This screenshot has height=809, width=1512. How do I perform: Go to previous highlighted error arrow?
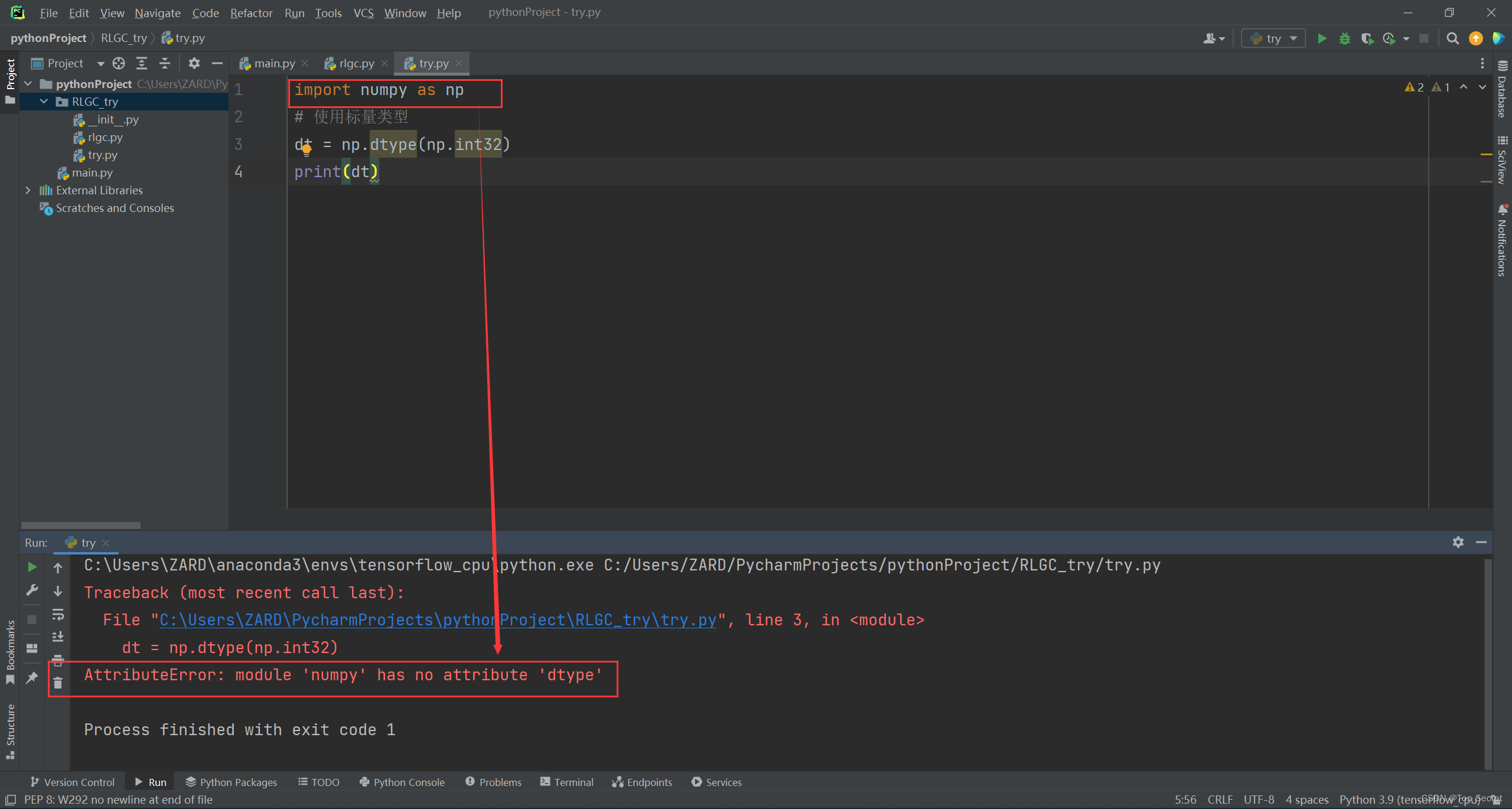[1464, 87]
